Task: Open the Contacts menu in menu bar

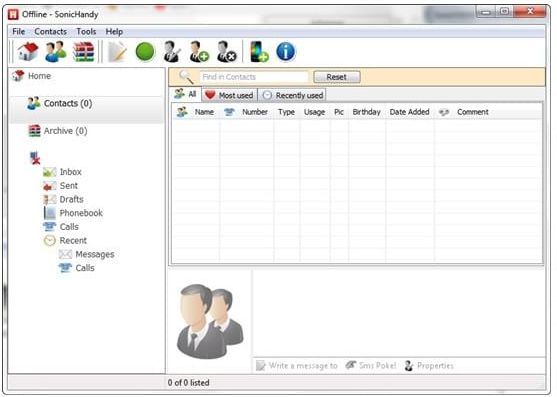Action: 50,32
